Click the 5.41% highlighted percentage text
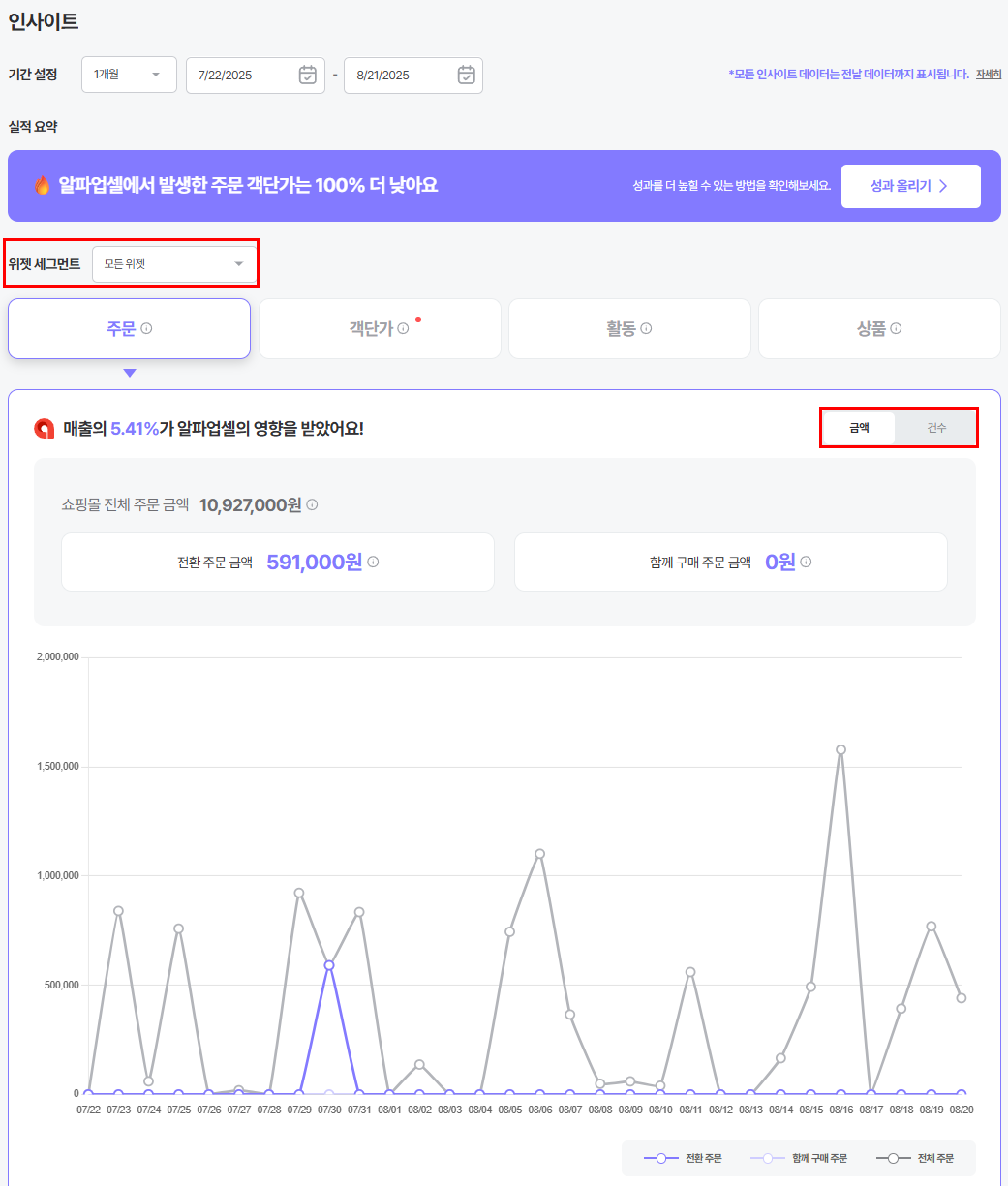 coord(135,429)
